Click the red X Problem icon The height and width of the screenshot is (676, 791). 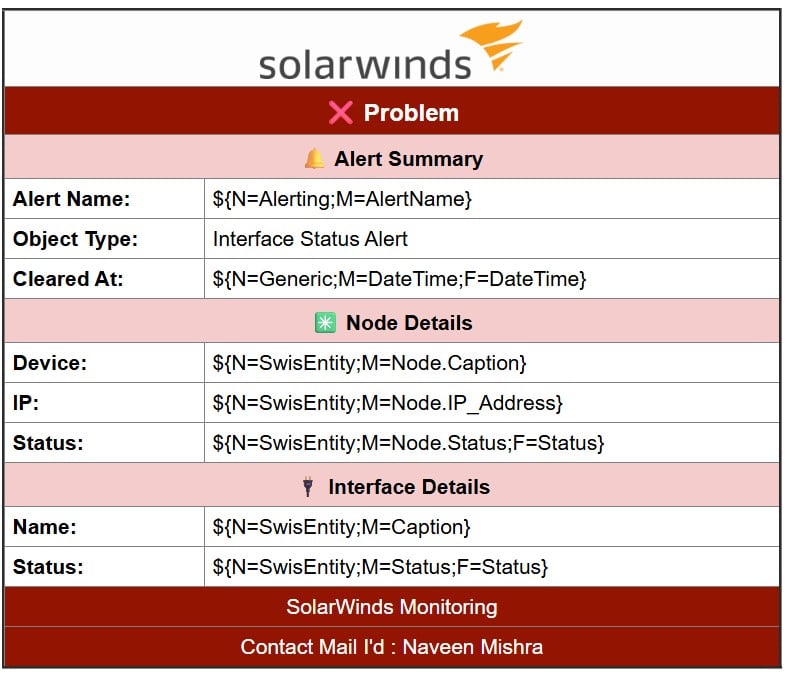341,112
